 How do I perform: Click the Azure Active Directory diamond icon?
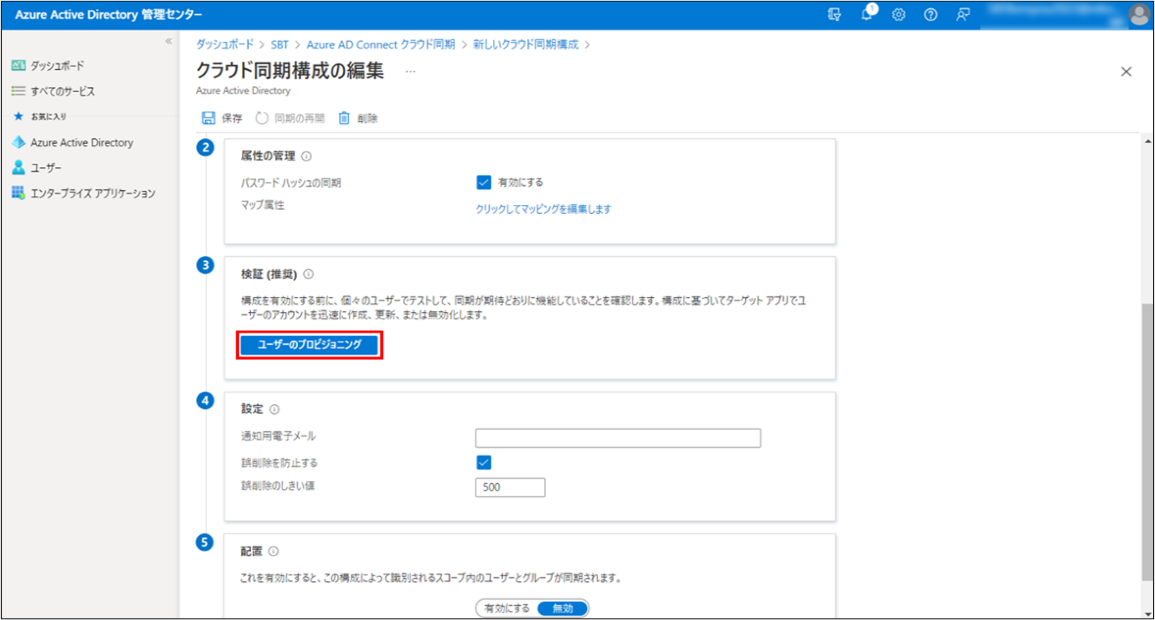(x=18, y=142)
